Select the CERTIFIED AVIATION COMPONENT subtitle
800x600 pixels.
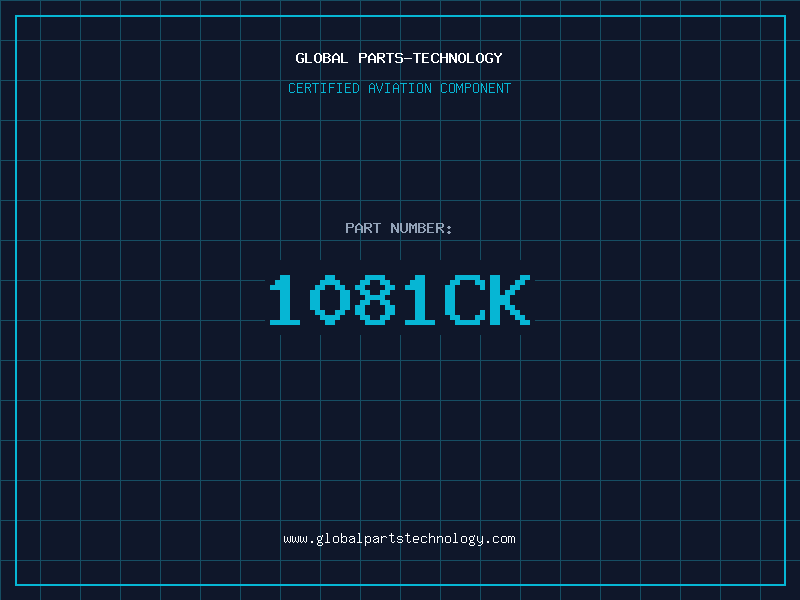pyautogui.click(x=399, y=88)
